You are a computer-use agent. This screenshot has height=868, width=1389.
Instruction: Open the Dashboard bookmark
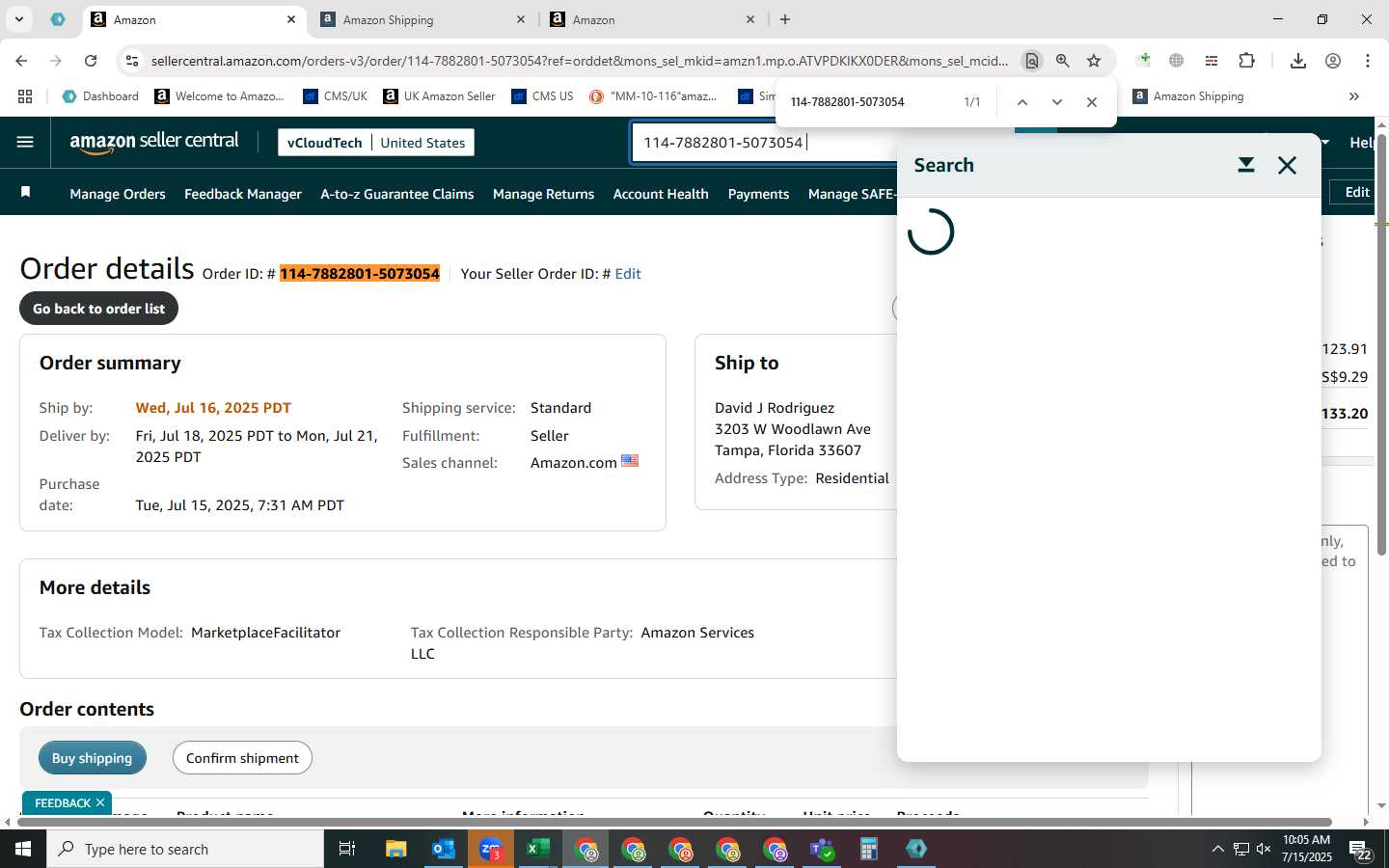(100, 96)
